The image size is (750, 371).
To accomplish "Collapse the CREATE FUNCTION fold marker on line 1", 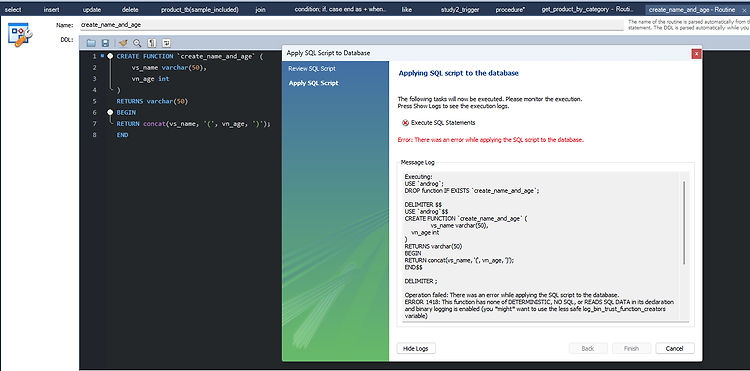I will 110,56.
